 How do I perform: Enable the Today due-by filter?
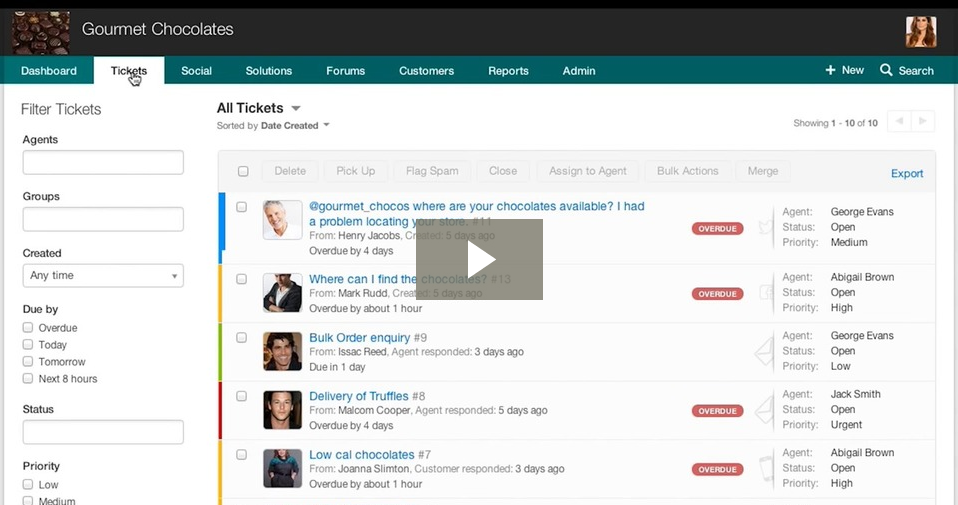pos(27,344)
